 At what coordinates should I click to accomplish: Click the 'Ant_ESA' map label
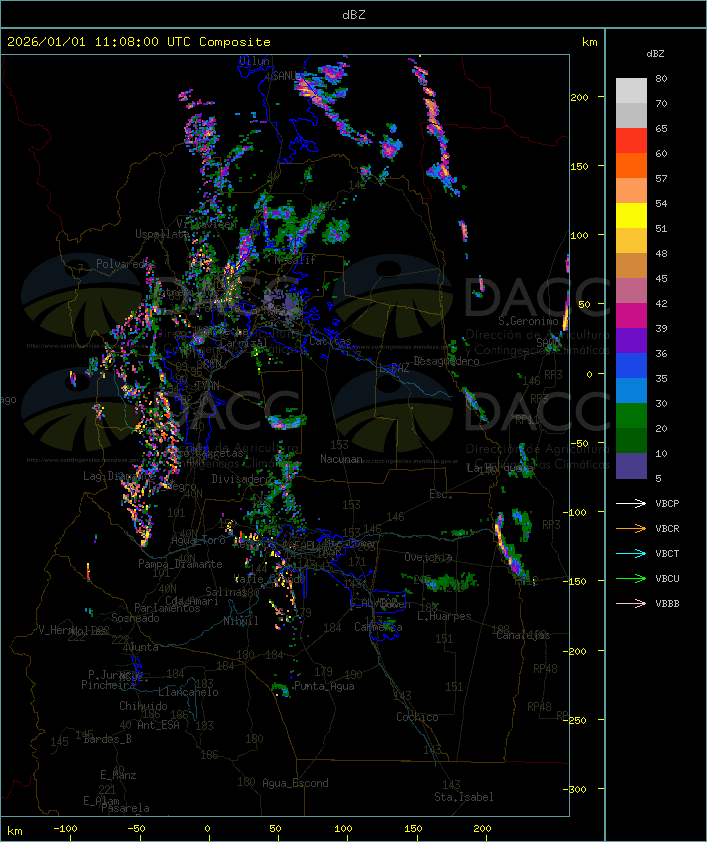(x=158, y=725)
